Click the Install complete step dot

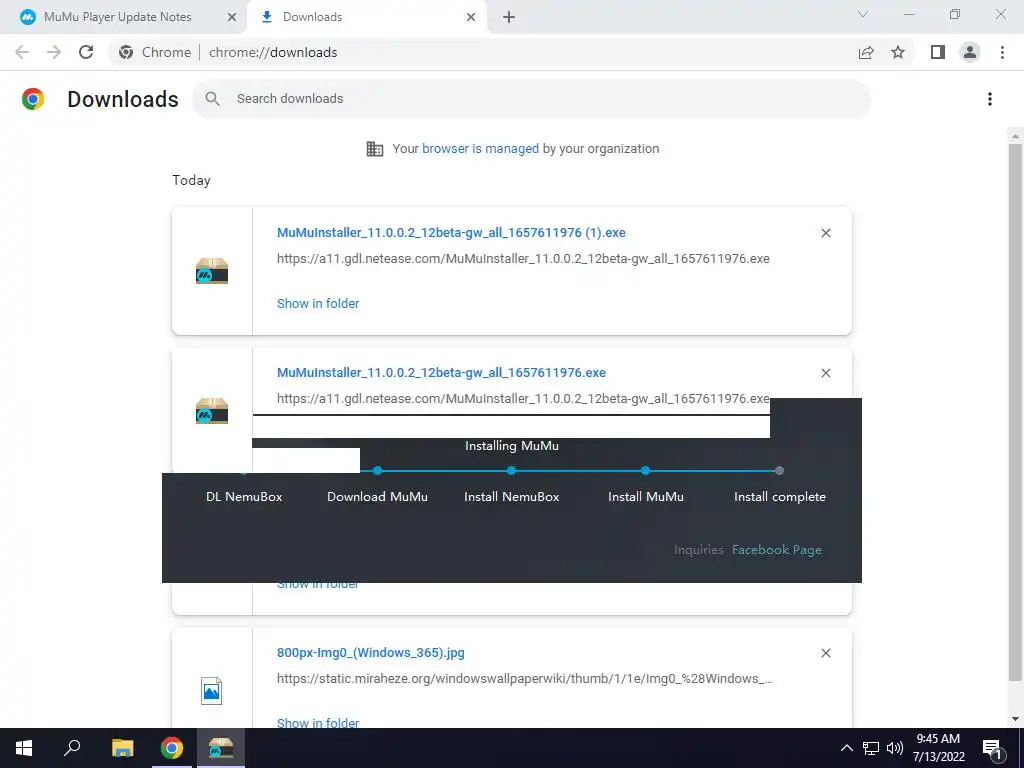pyautogui.click(x=779, y=470)
